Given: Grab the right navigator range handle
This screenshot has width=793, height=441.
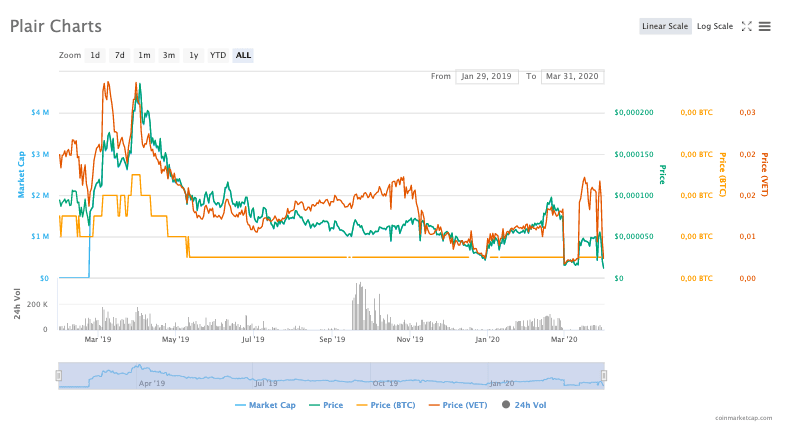Looking at the screenshot, I should (605, 375).
